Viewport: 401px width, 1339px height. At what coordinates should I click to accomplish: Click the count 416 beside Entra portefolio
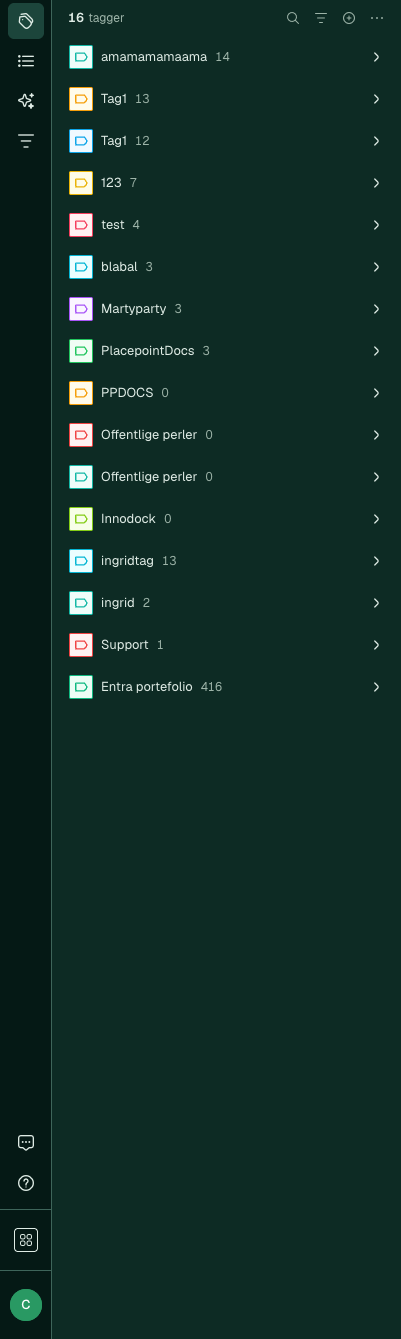pyautogui.click(x=211, y=687)
